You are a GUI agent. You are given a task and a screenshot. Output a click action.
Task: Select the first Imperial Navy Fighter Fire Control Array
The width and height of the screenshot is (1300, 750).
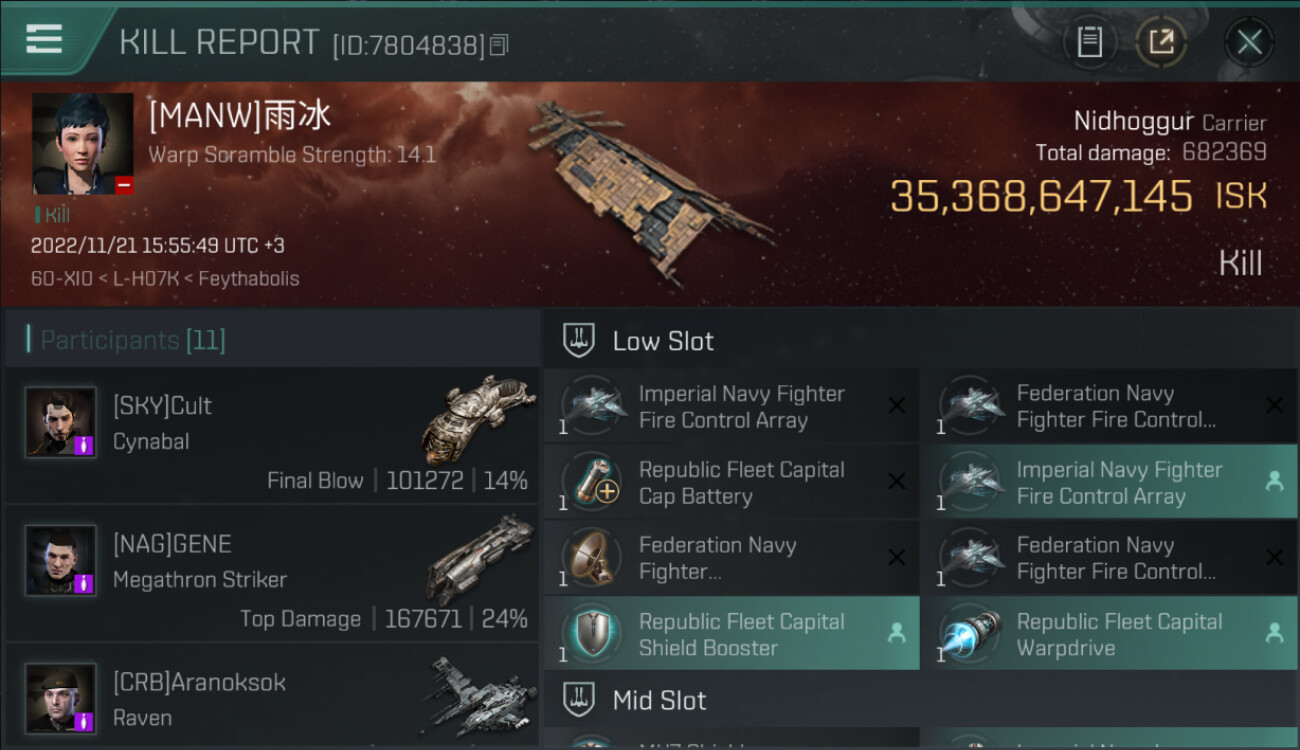[731, 406]
